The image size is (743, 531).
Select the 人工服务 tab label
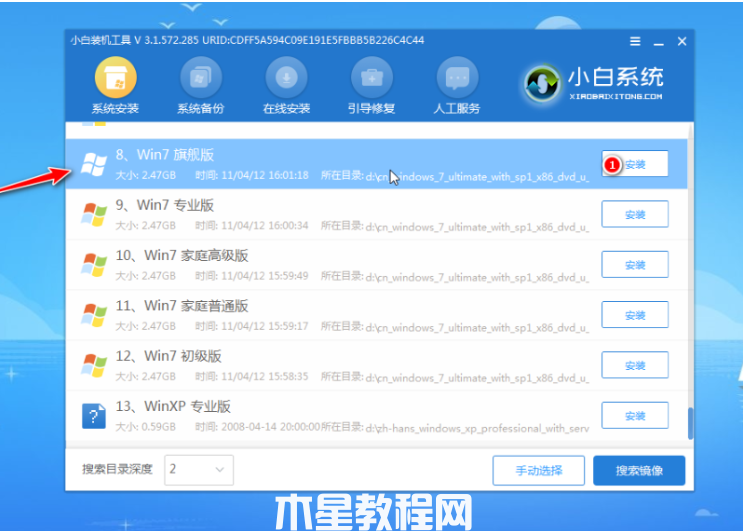tap(457, 108)
